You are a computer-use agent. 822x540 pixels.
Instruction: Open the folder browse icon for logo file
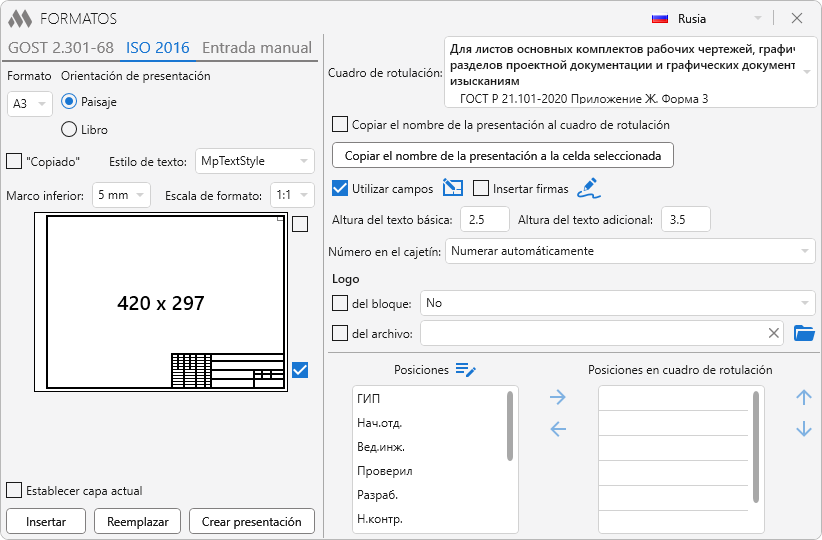[804, 333]
